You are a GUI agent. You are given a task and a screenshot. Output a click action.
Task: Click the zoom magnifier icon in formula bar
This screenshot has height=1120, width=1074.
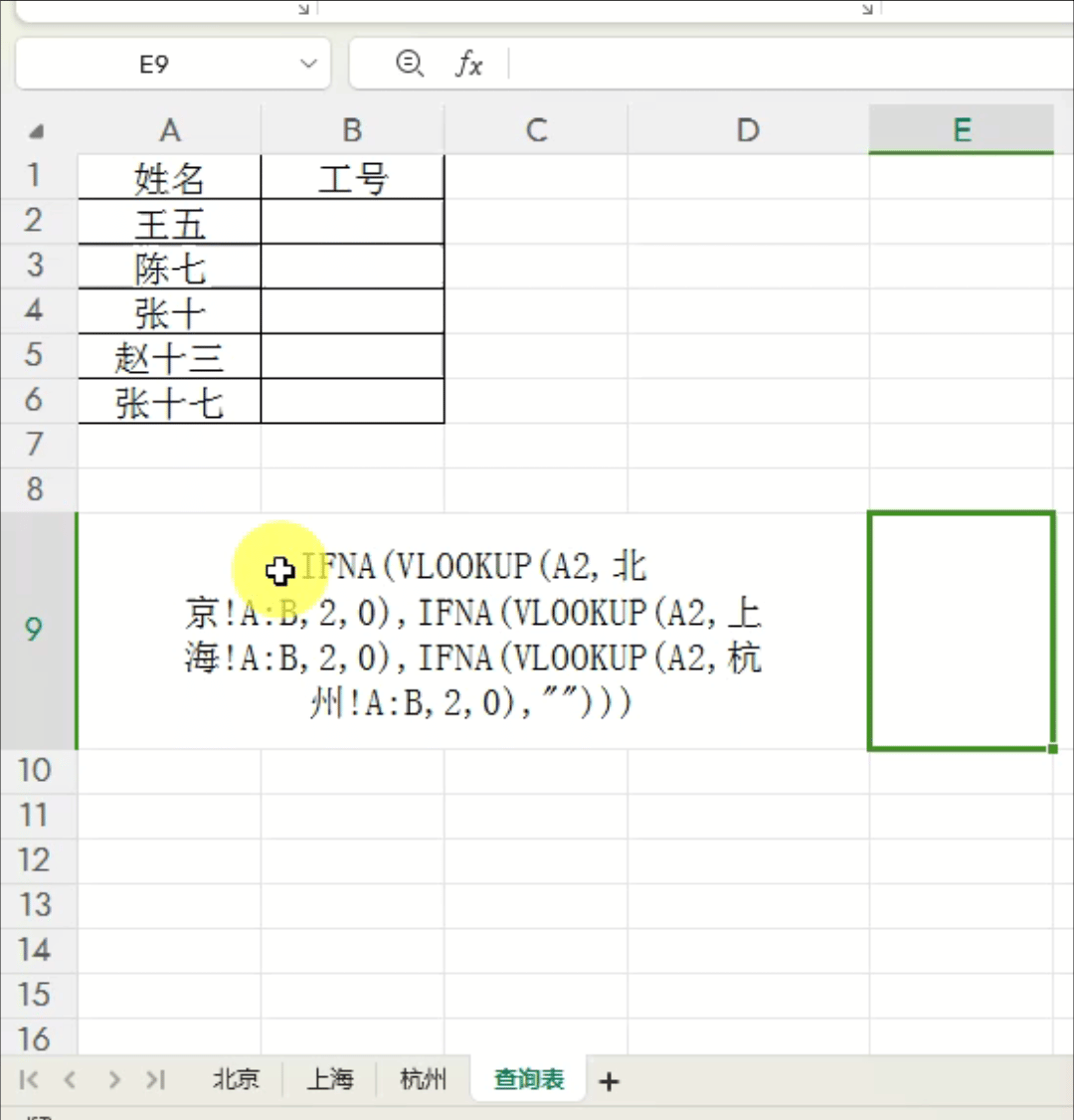(409, 64)
